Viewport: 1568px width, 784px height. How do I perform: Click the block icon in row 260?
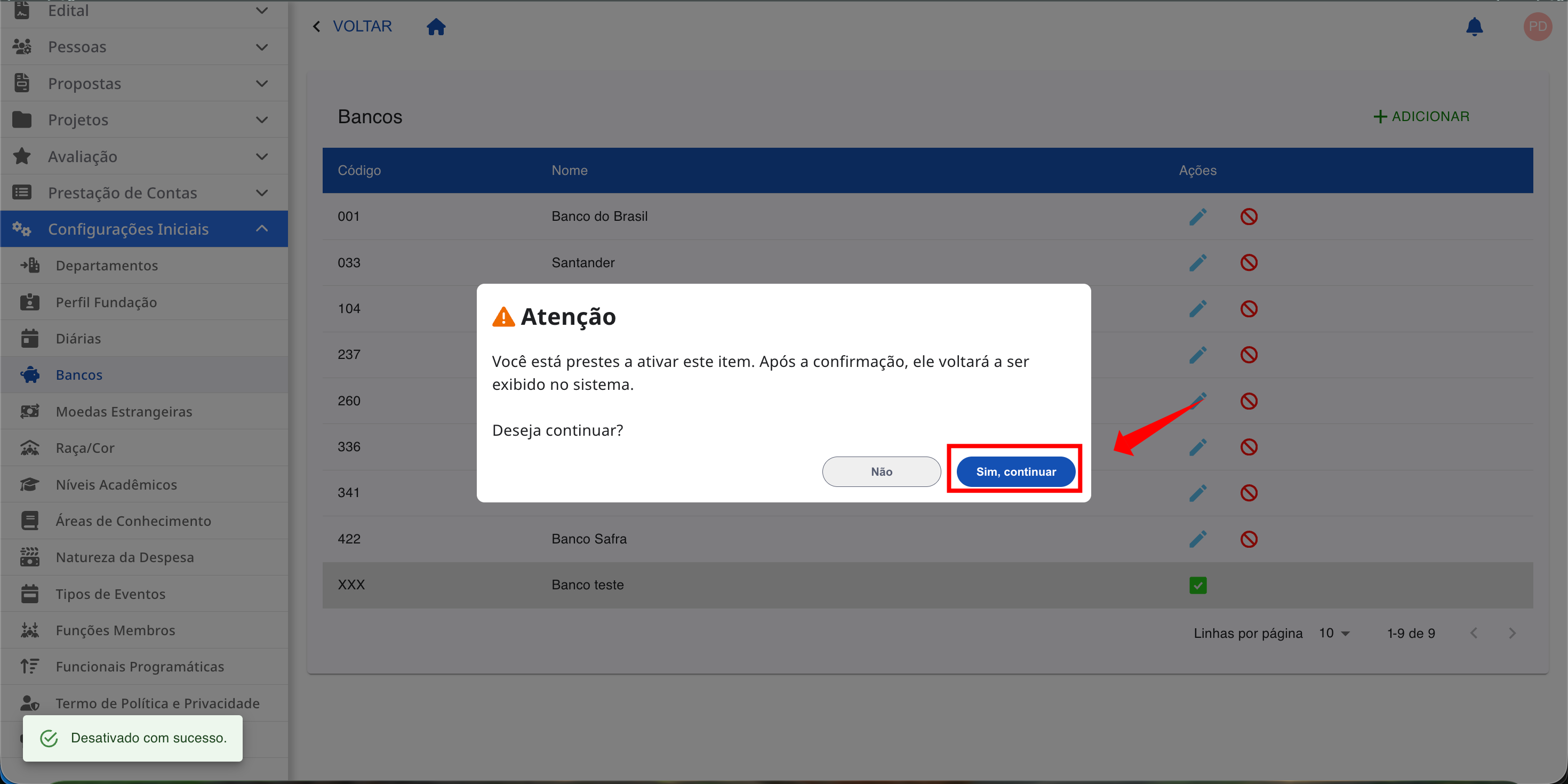1249,401
